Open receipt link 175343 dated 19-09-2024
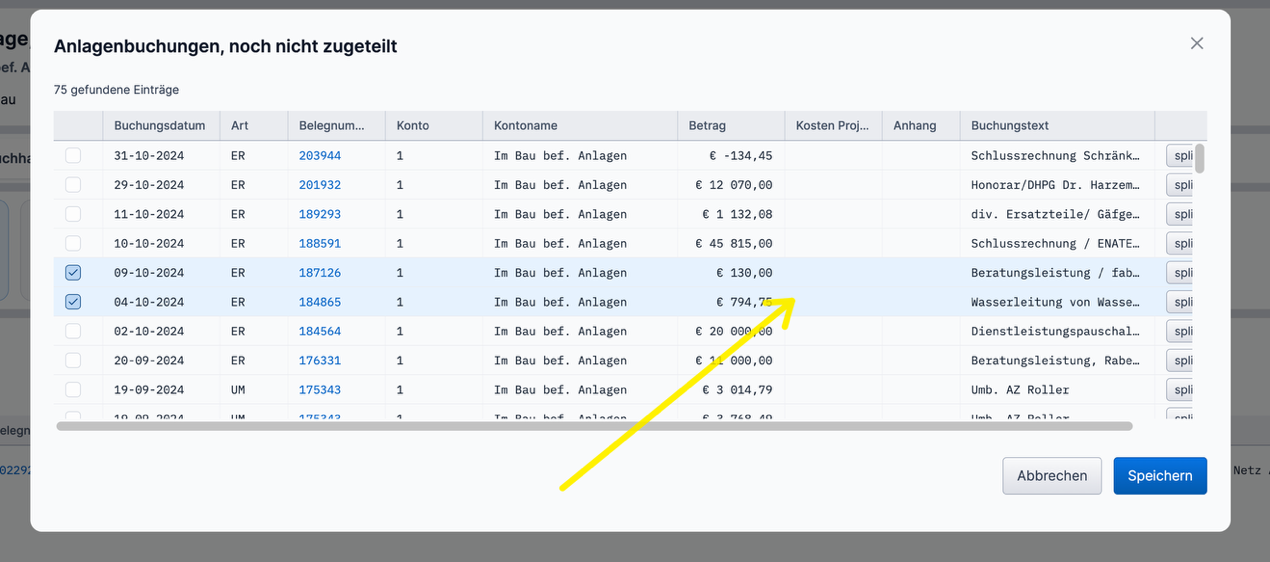This screenshot has height=562, width=1270. (x=320, y=389)
